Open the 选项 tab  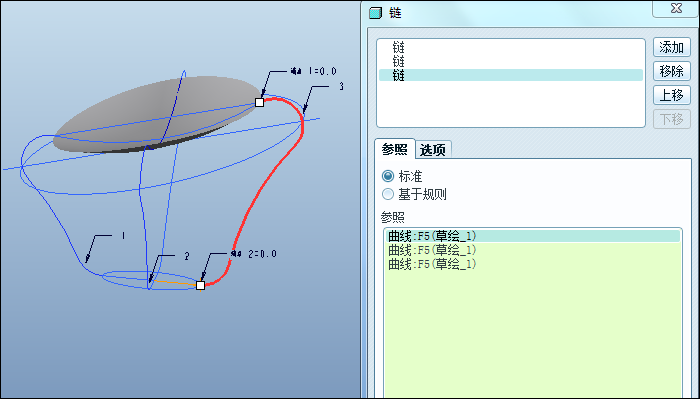(x=433, y=150)
